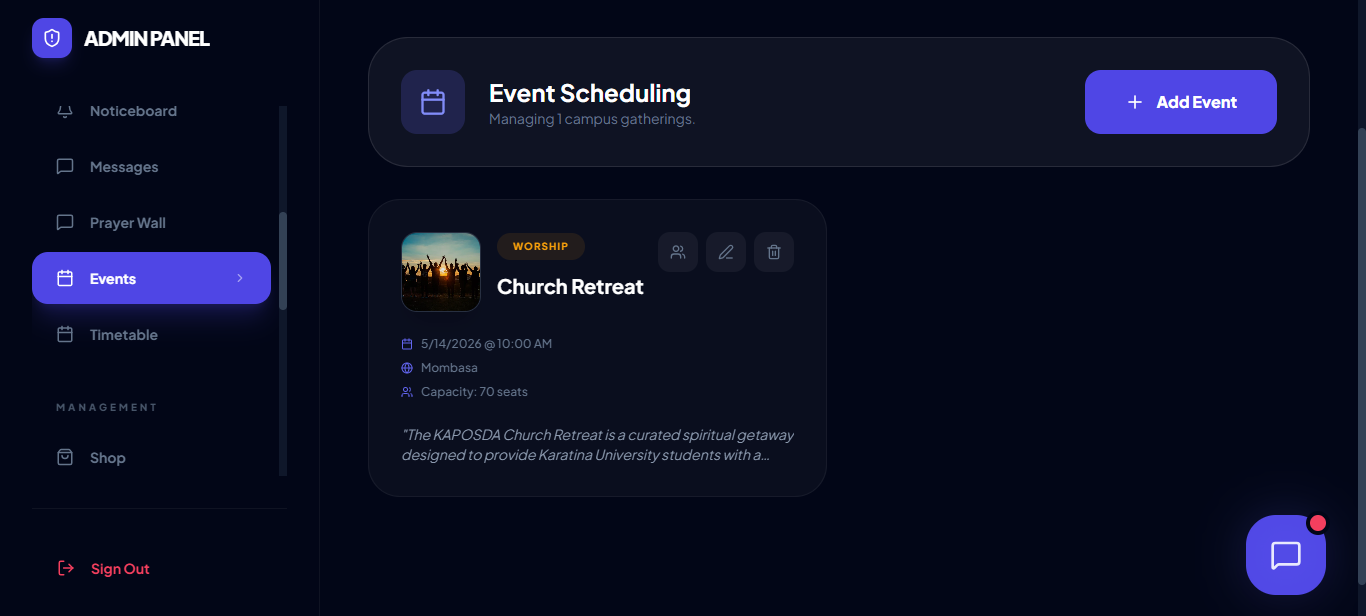Click the Admin Panel shield logo

coord(51,37)
